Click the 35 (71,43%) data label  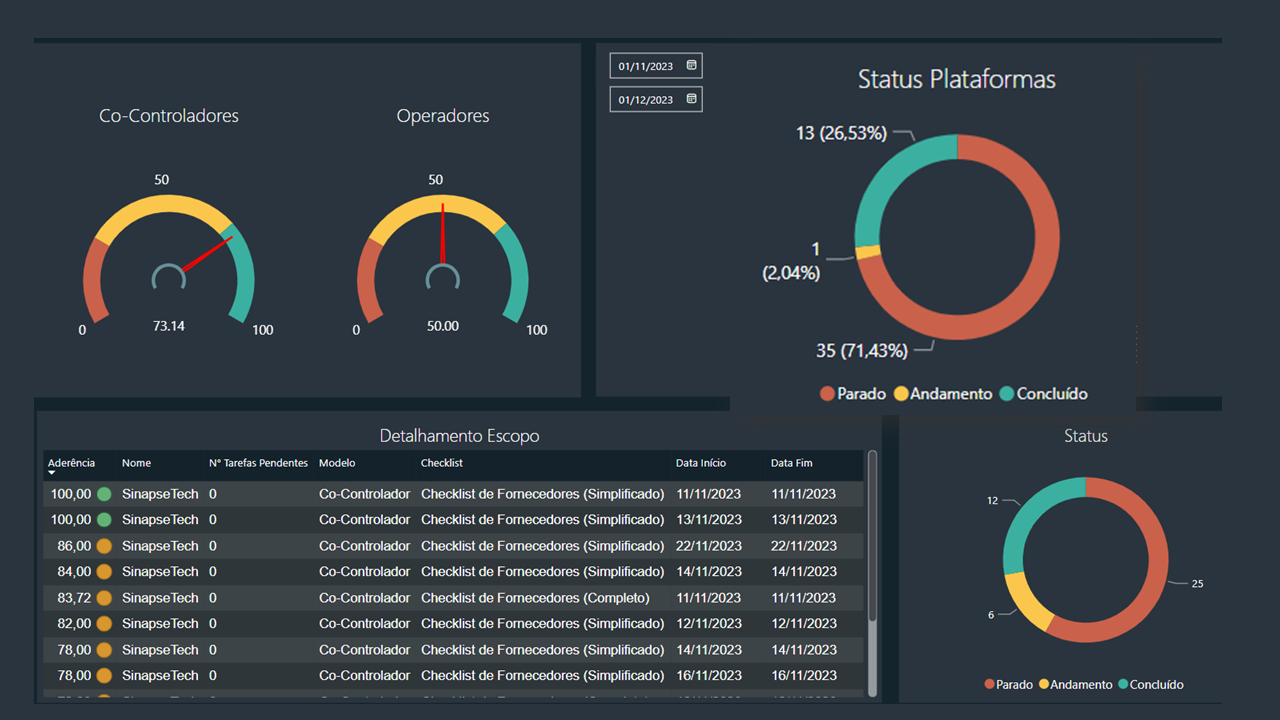pos(862,351)
